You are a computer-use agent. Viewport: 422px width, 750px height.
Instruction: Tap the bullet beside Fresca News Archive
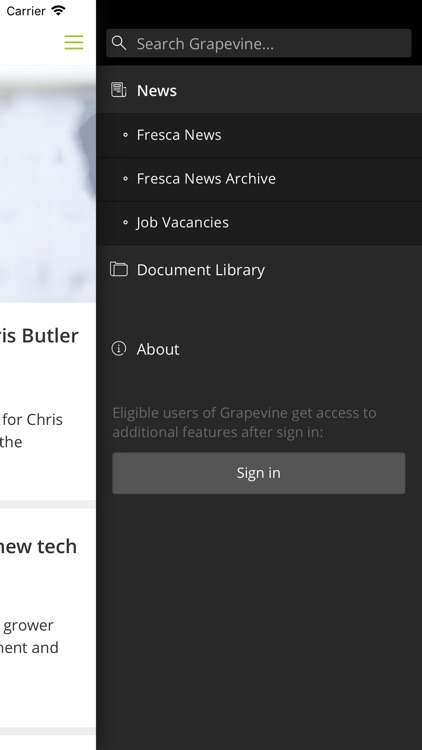tap(125, 179)
